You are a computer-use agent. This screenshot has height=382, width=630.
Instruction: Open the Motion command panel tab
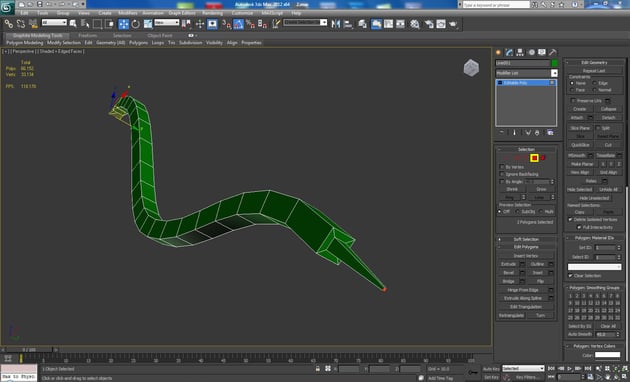coord(531,52)
